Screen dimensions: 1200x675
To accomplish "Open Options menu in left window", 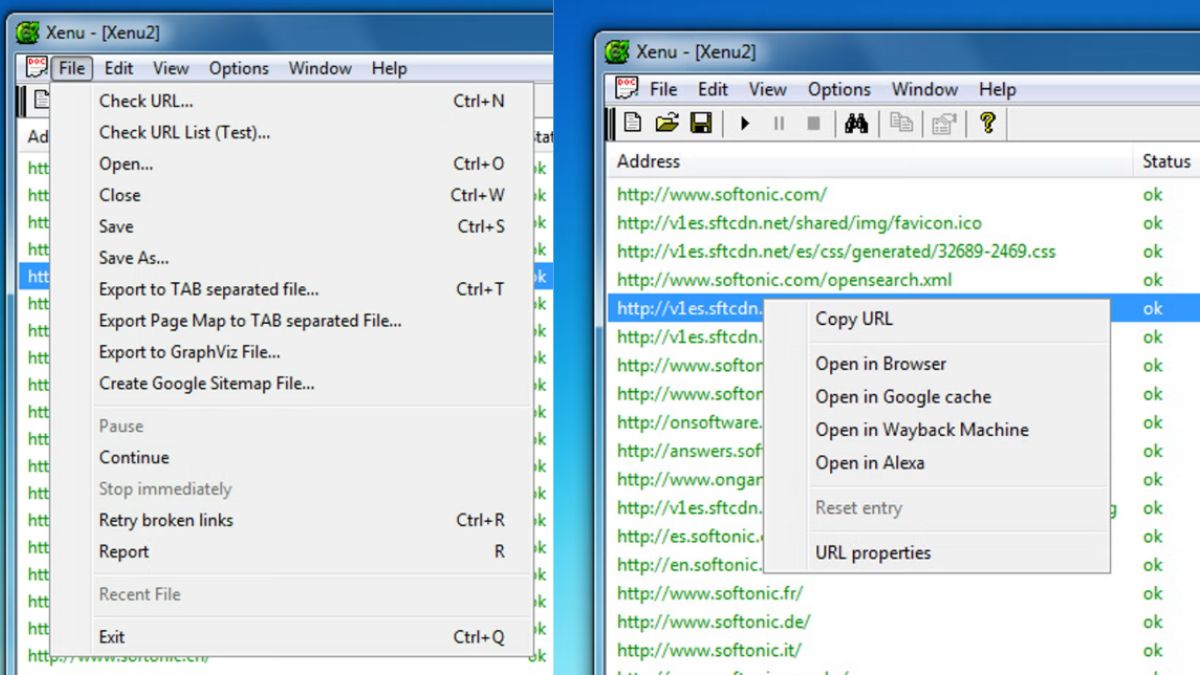I will pos(239,68).
